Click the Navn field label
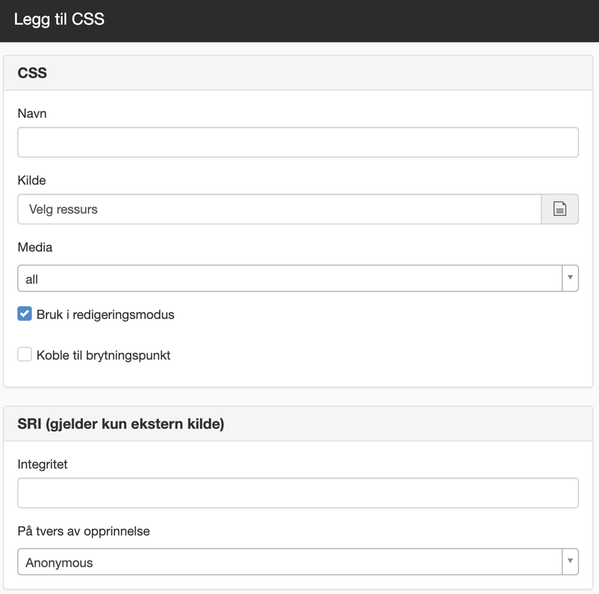 (x=32, y=113)
